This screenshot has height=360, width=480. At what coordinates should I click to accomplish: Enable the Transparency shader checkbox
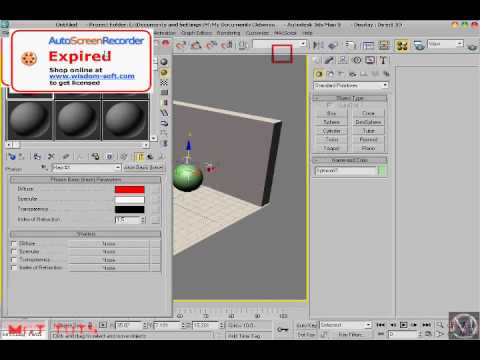click(x=14, y=260)
